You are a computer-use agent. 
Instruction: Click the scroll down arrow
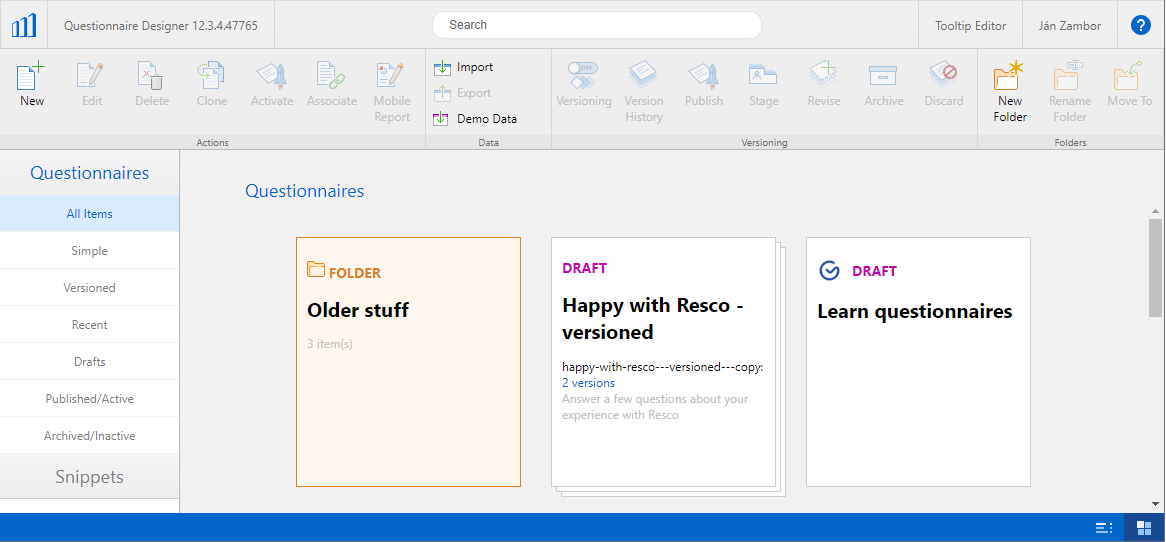click(1155, 503)
